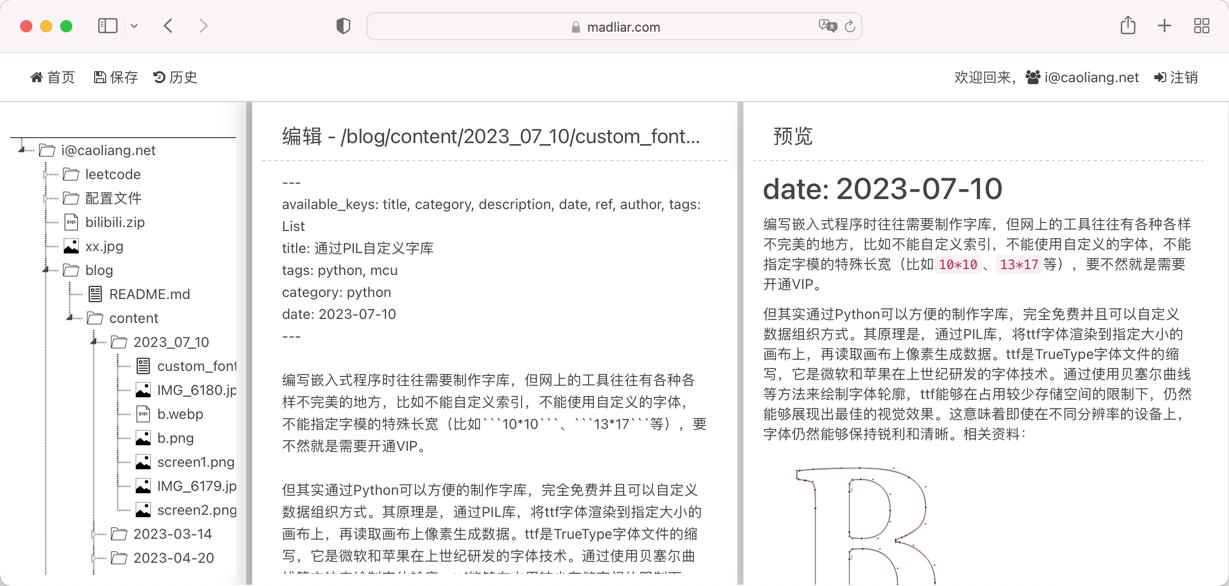This screenshot has height=586, width=1229.
Task: Go back using the browser back arrow
Action: click(x=168, y=26)
